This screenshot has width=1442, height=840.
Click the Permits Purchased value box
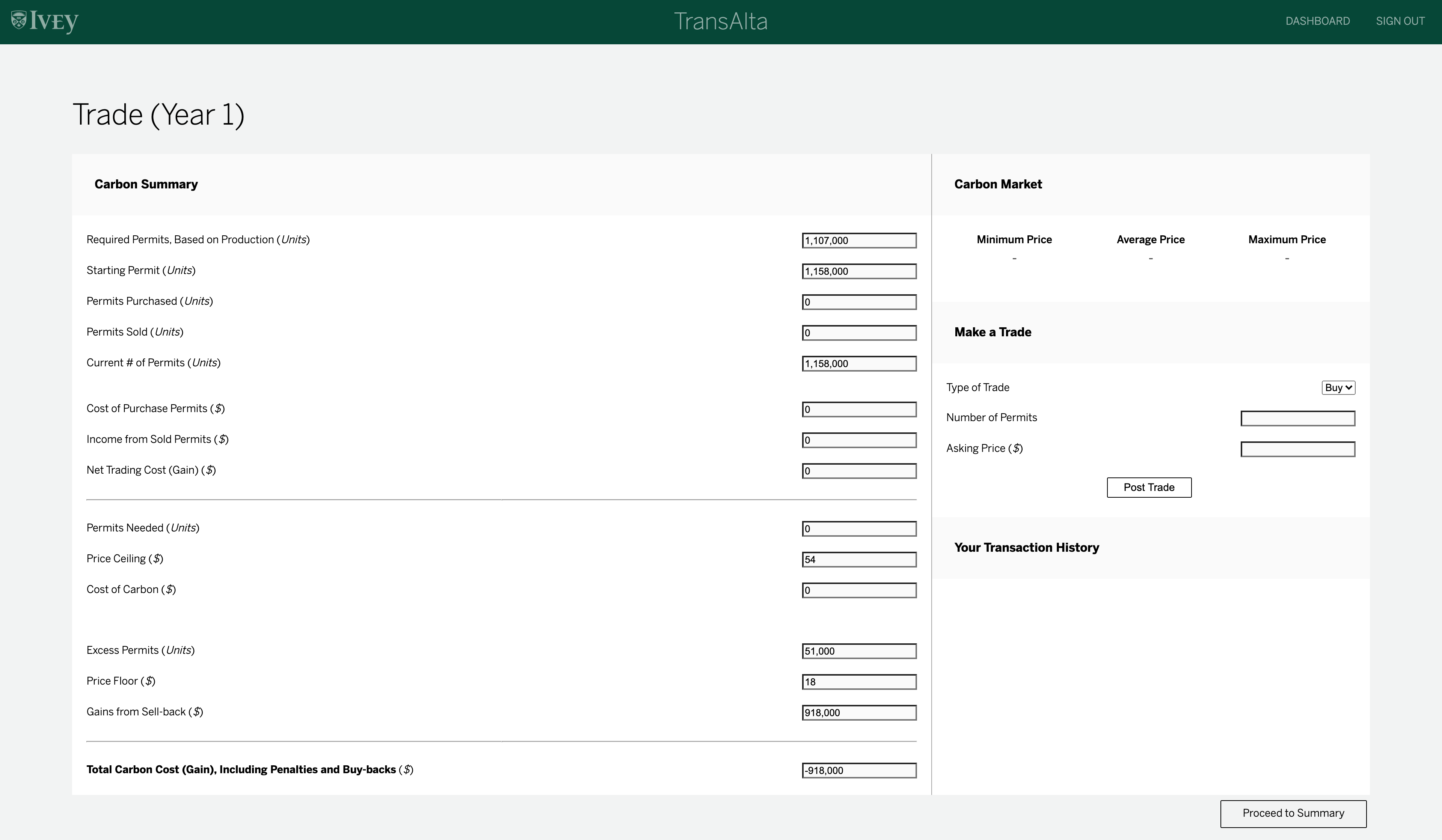point(859,303)
